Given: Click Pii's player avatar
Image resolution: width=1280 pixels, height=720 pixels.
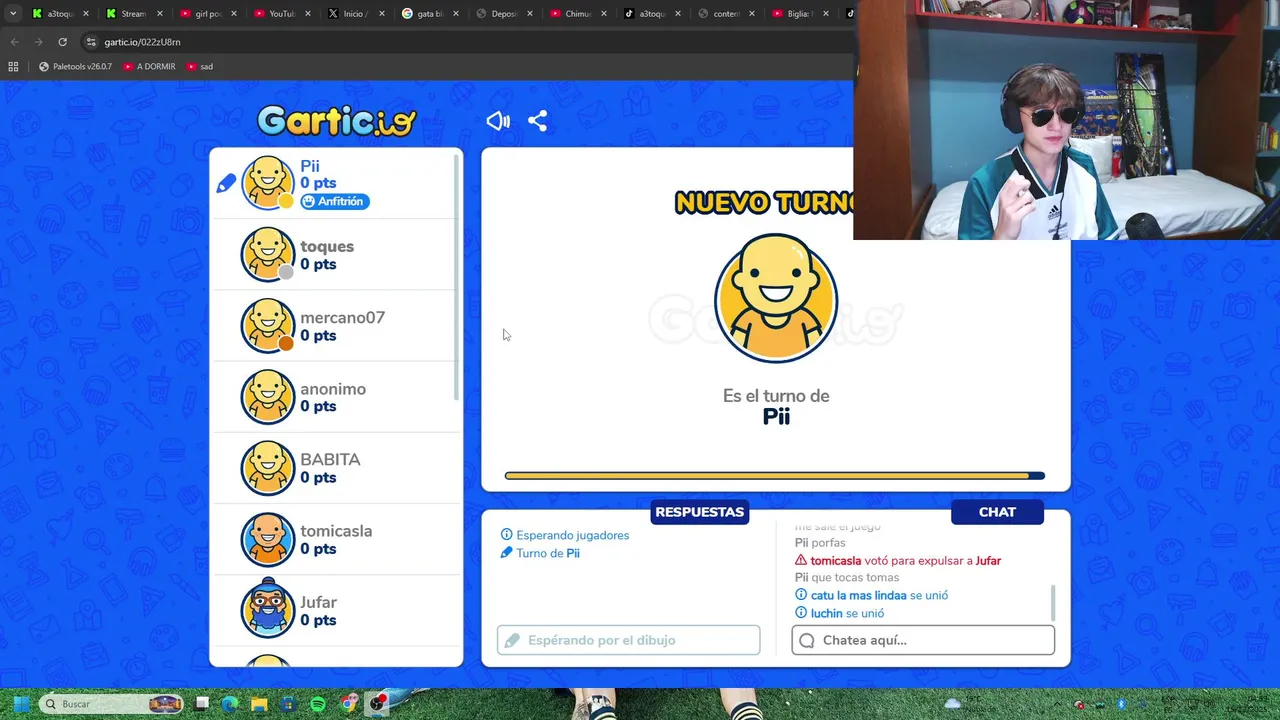Looking at the screenshot, I should [x=268, y=183].
